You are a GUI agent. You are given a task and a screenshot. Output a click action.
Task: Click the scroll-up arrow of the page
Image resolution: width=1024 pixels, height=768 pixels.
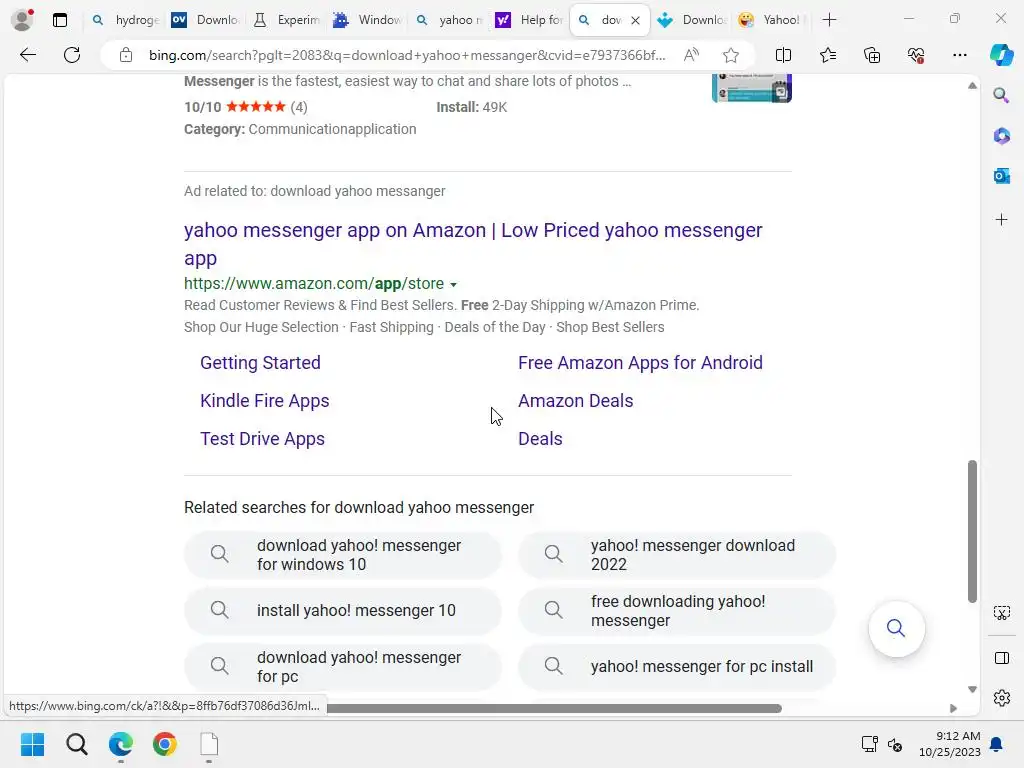click(972, 86)
